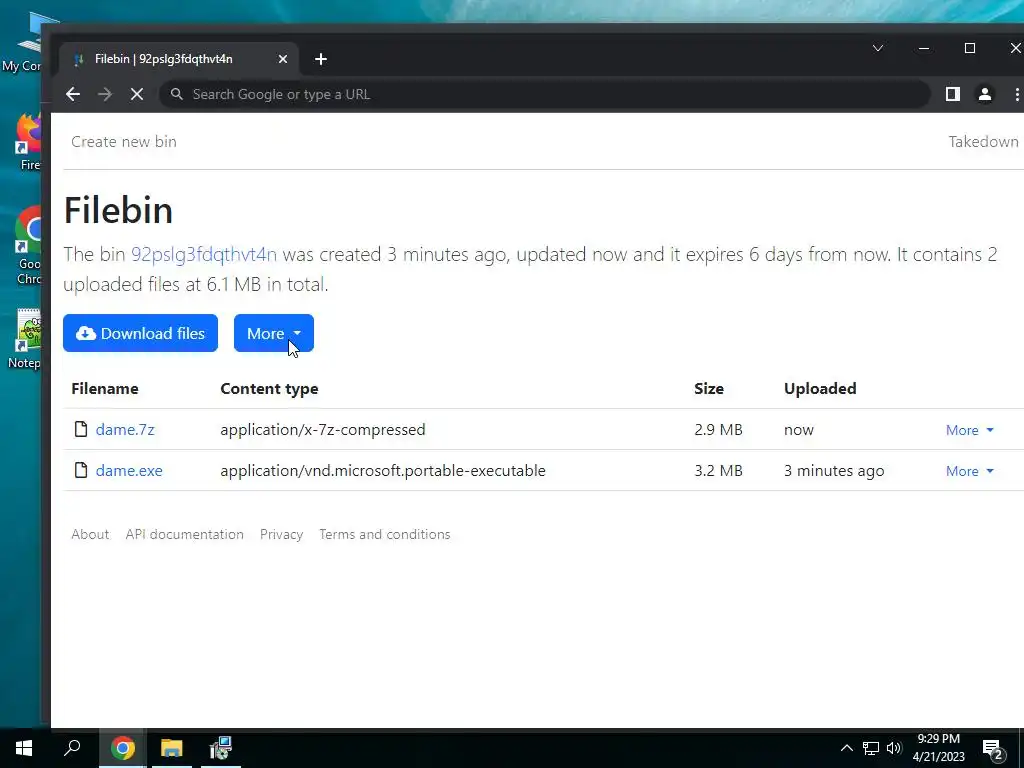Screen dimensions: 1024x768
Task: Click Chrome icon in taskbar
Action: coord(122,748)
